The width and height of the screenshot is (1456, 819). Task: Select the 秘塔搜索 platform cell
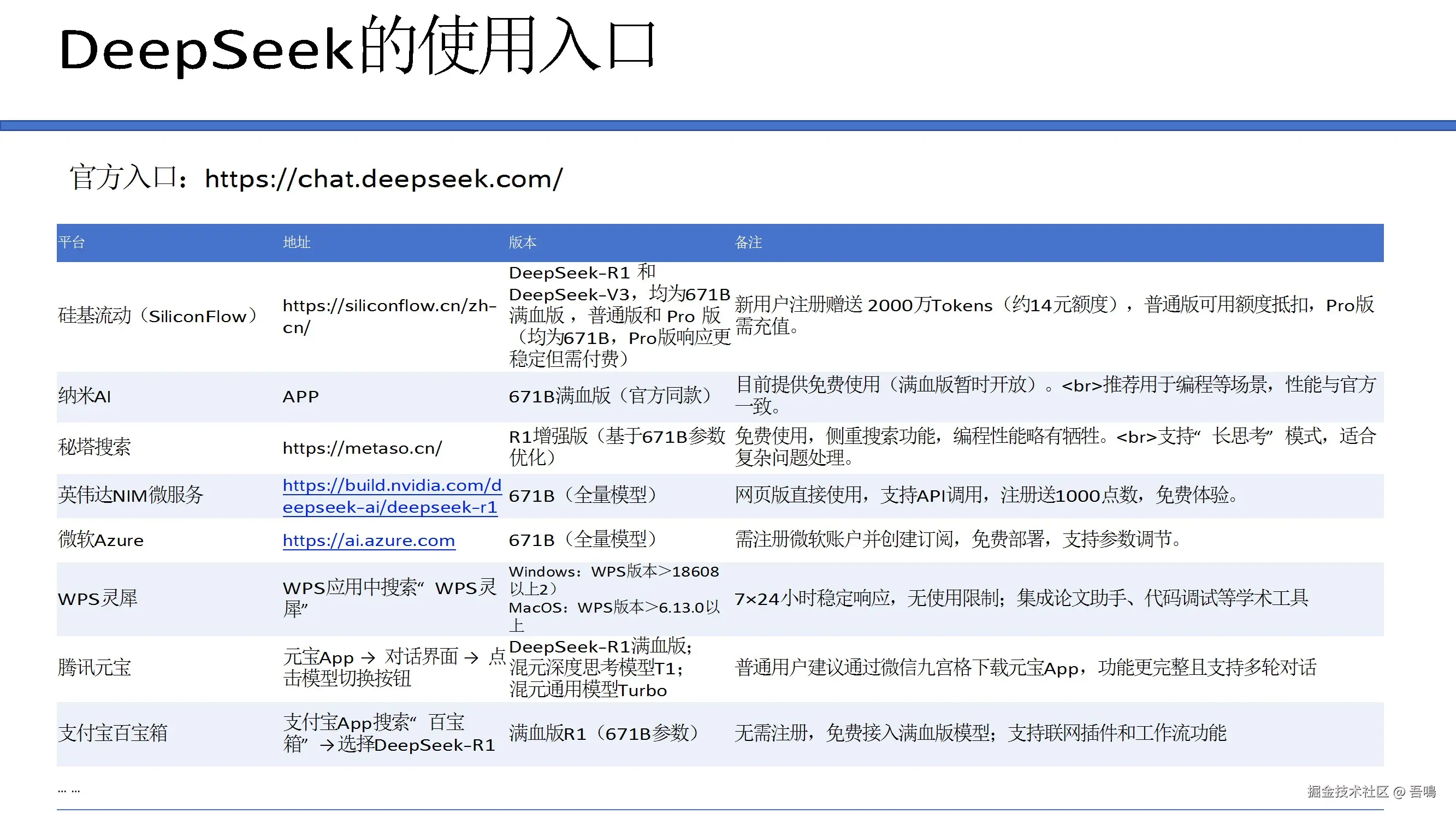click(94, 447)
